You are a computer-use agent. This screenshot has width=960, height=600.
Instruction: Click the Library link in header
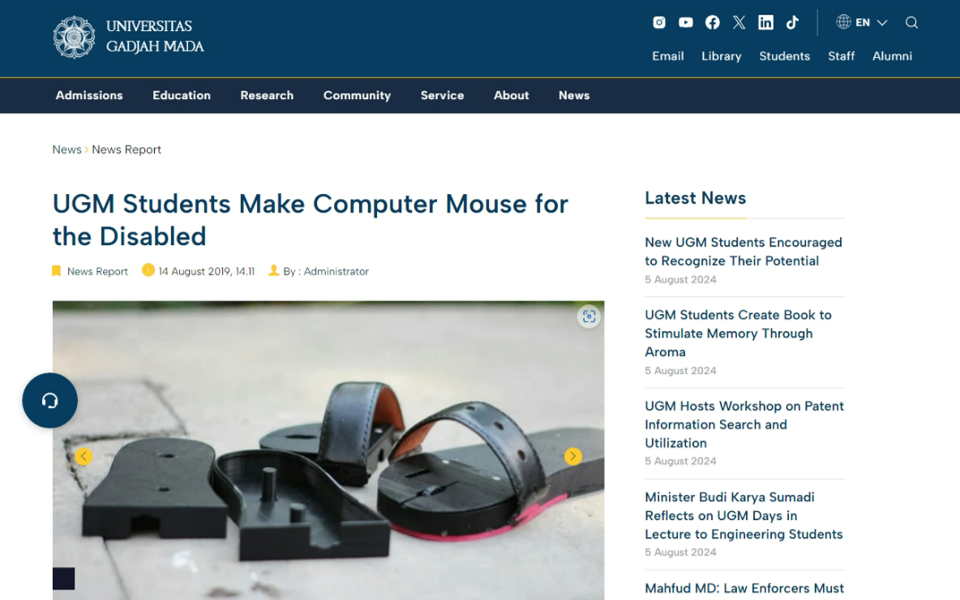click(721, 56)
